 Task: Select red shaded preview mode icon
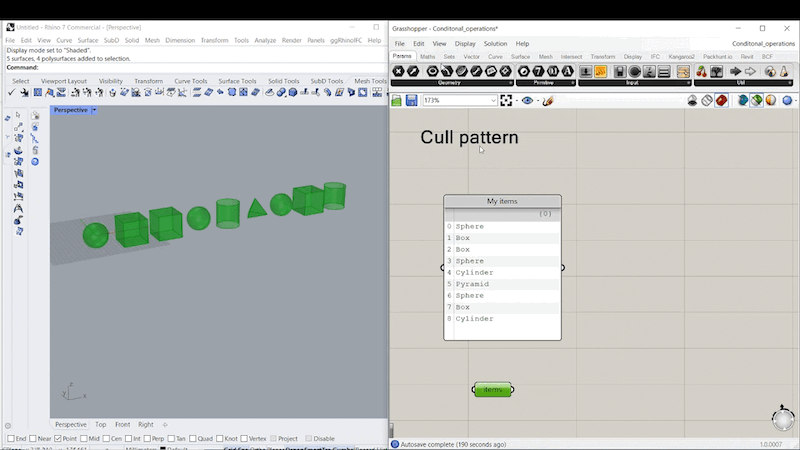pos(721,101)
